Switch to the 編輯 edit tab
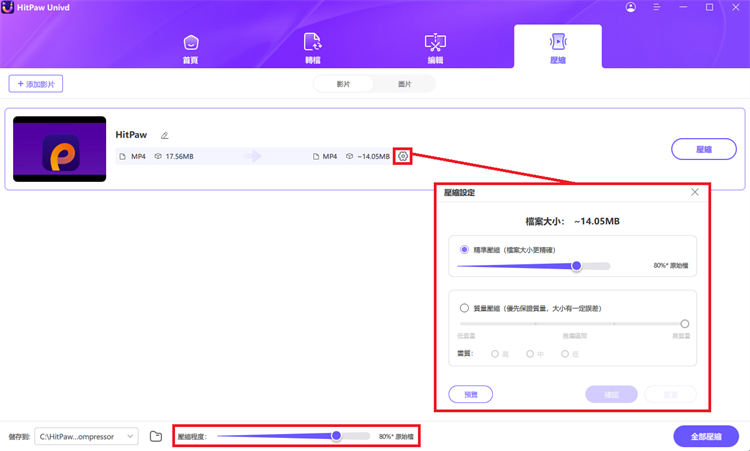 pos(435,49)
